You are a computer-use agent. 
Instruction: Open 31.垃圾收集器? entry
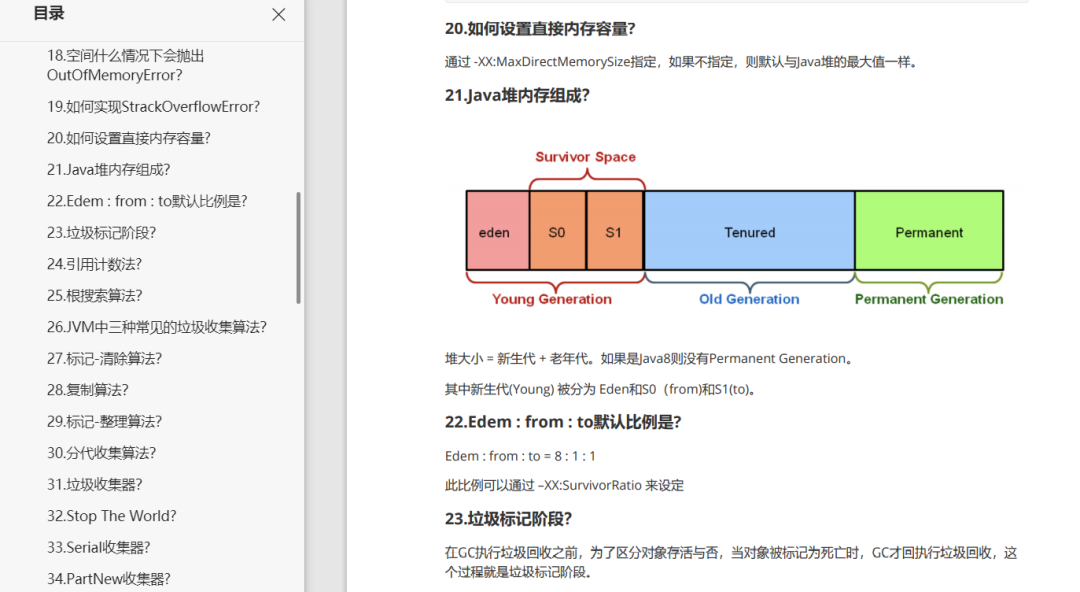(94, 484)
